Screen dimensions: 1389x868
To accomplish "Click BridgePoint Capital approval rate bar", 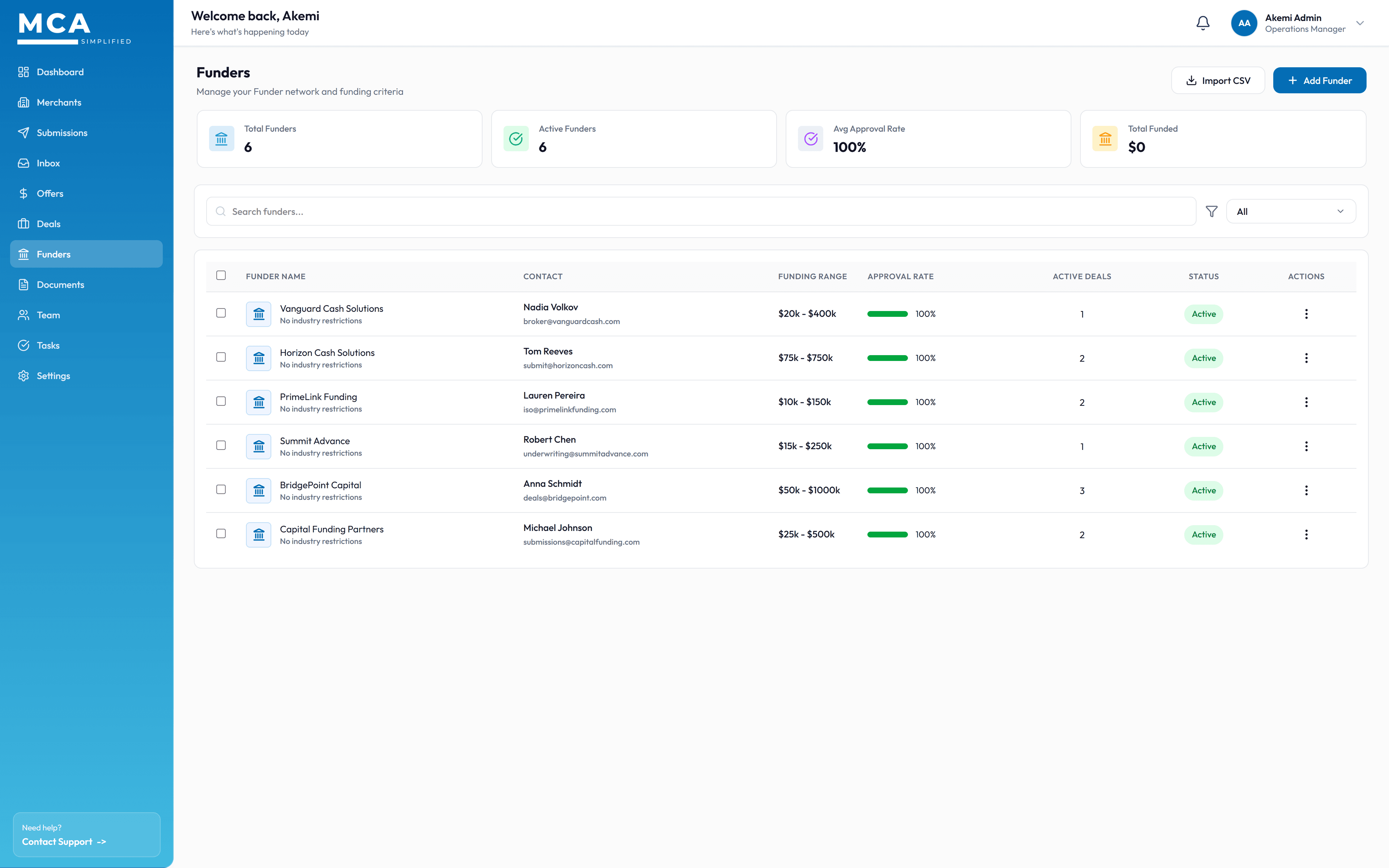I will 887,490.
